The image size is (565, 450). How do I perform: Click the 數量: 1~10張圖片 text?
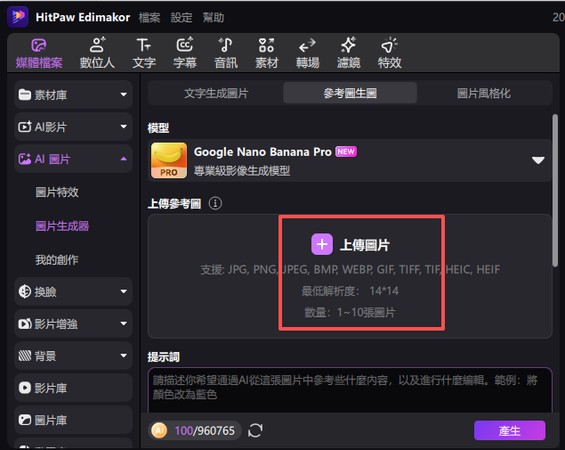pos(350,312)
